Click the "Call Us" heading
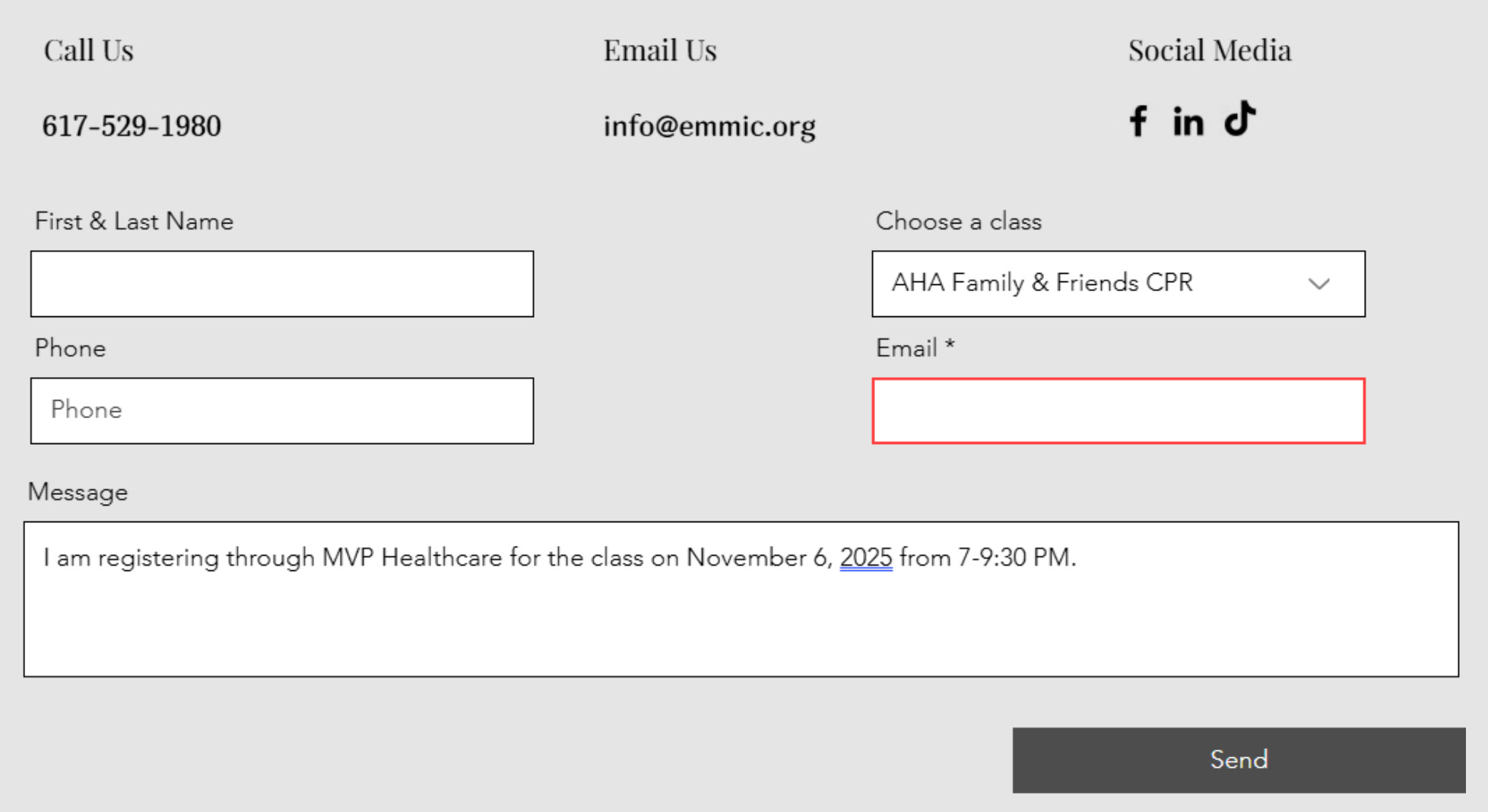This screenshot has height=812, width=1488. tap(88, 51)
